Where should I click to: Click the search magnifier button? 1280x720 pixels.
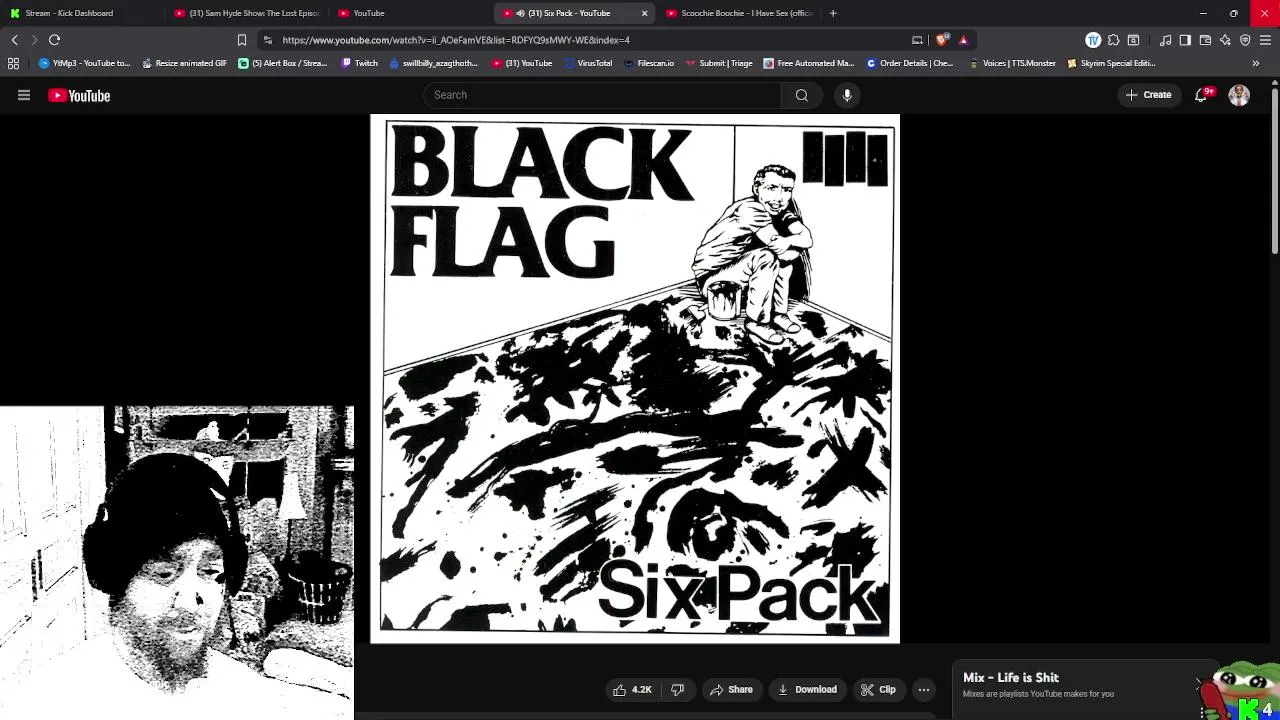coord(802,95)
